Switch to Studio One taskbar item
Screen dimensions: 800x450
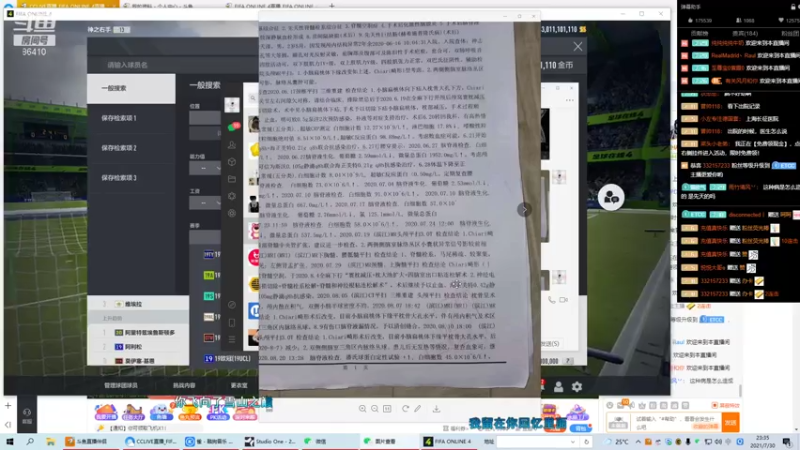[270, 442]
